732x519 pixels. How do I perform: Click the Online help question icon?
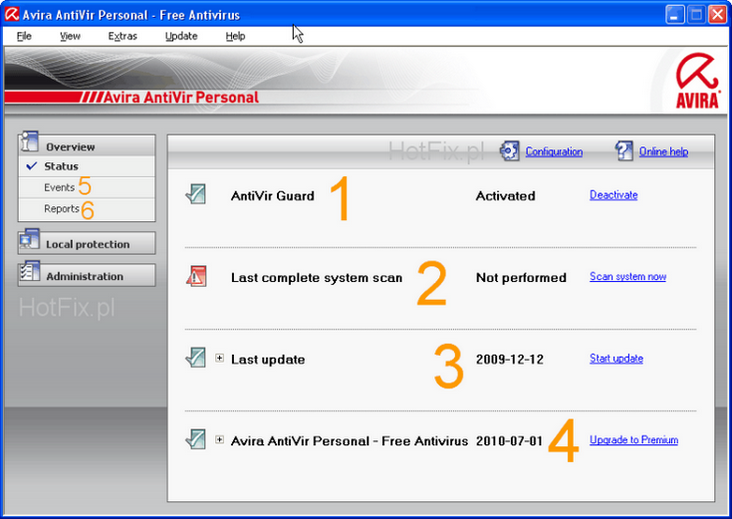pyautogui.click(x=624, y=151)
